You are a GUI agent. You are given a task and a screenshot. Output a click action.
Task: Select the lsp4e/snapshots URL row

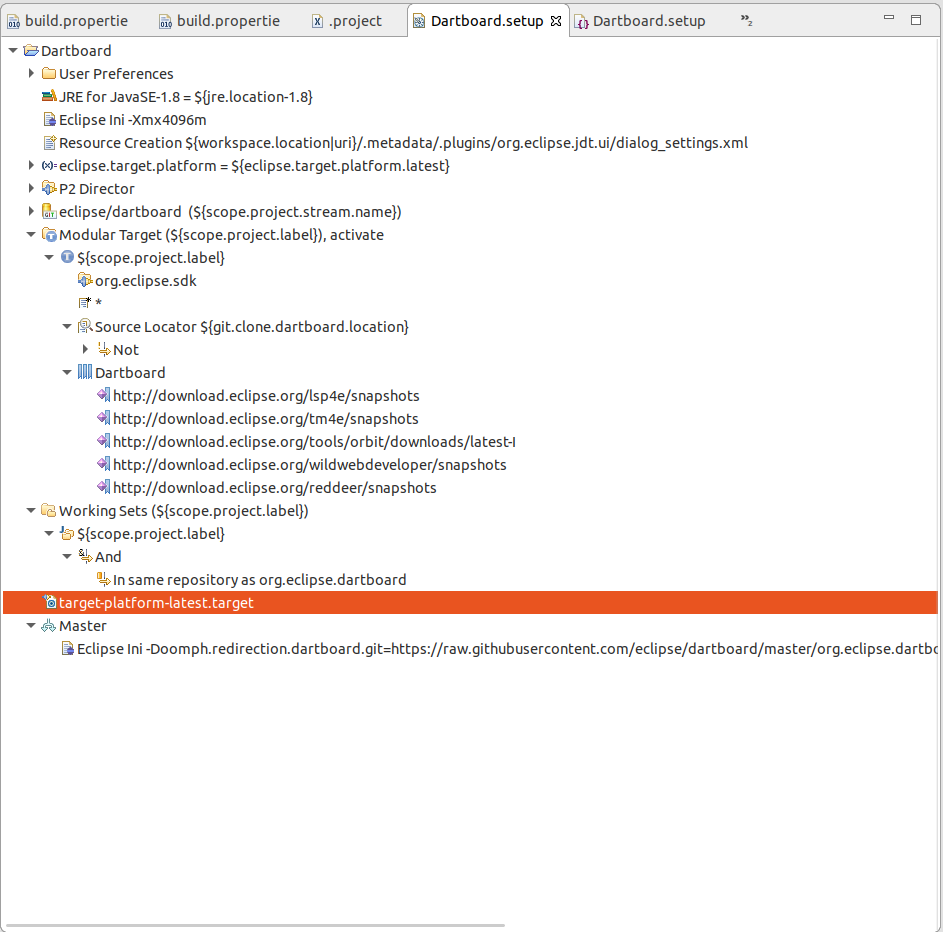click(x=266, y=396)
